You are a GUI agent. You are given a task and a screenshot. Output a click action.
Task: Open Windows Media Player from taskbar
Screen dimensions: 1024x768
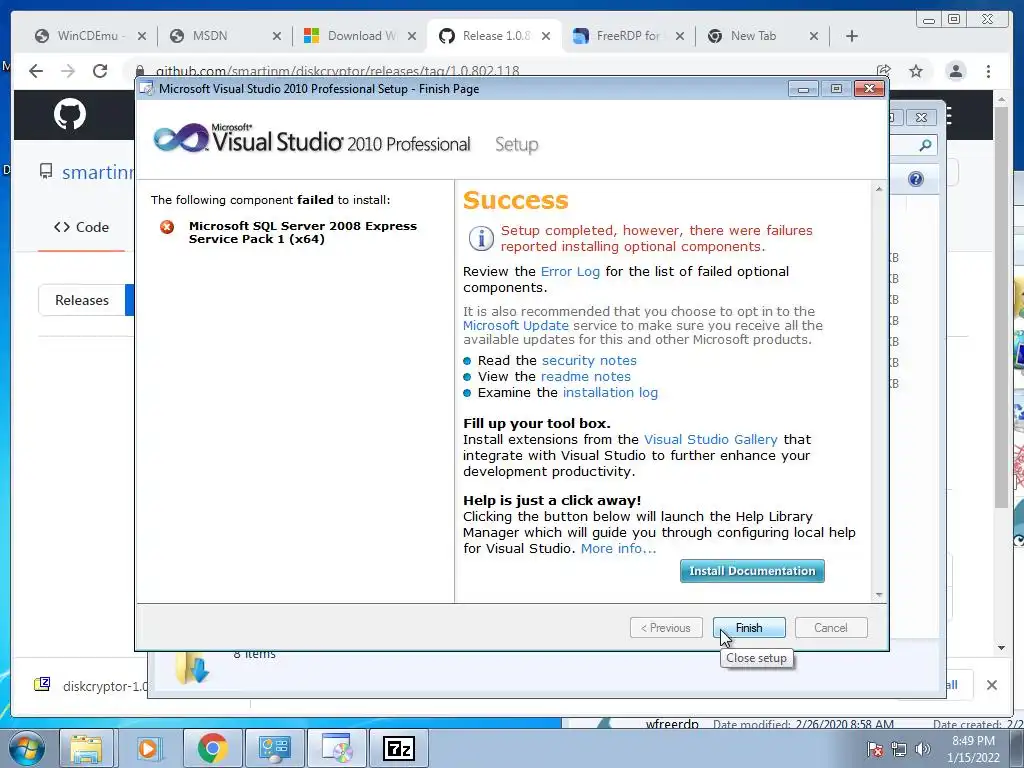148,748
